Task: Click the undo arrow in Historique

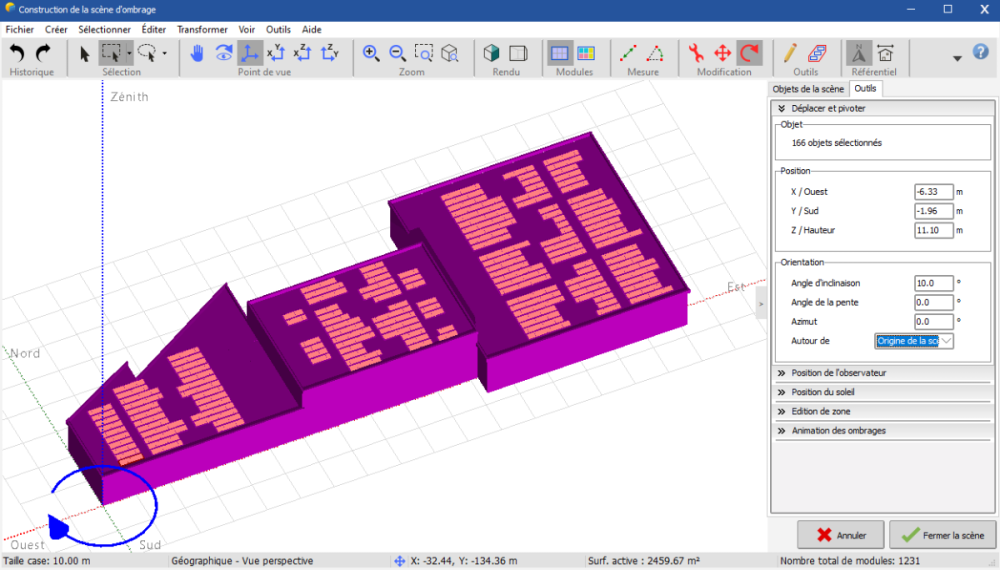Action: coord(17,53)
